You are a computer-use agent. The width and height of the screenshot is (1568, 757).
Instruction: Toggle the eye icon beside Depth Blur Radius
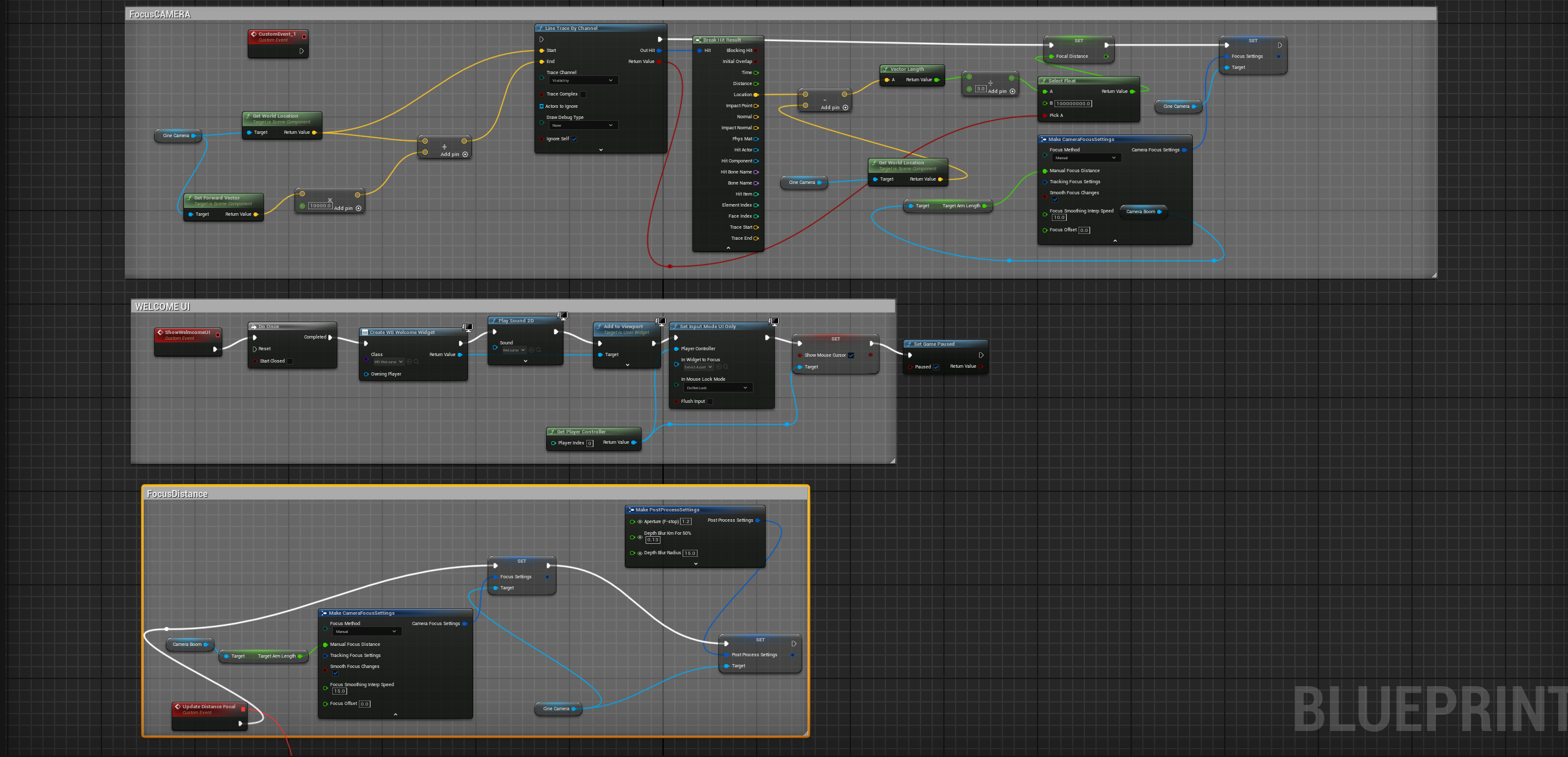pyautogui.click(x=640, y=554)
